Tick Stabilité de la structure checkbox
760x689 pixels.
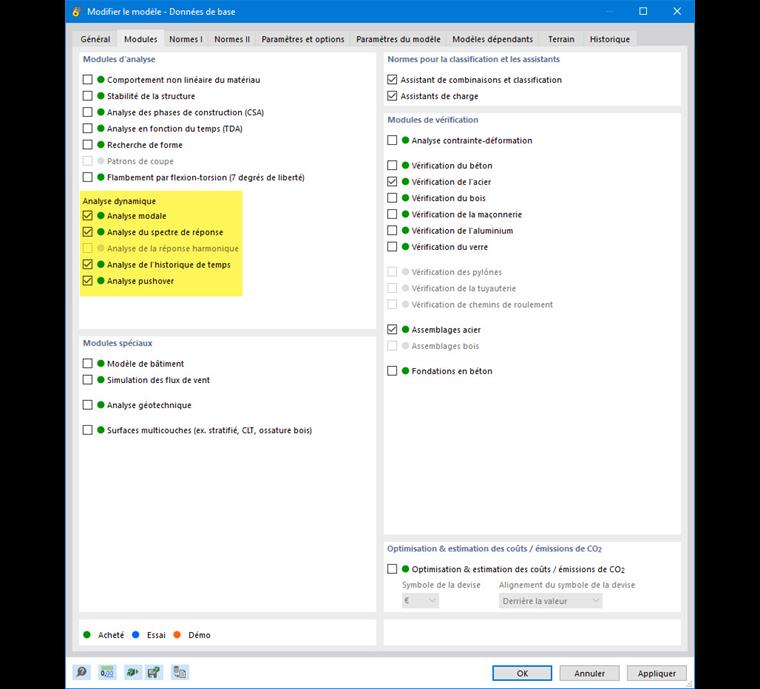point(87,96)
